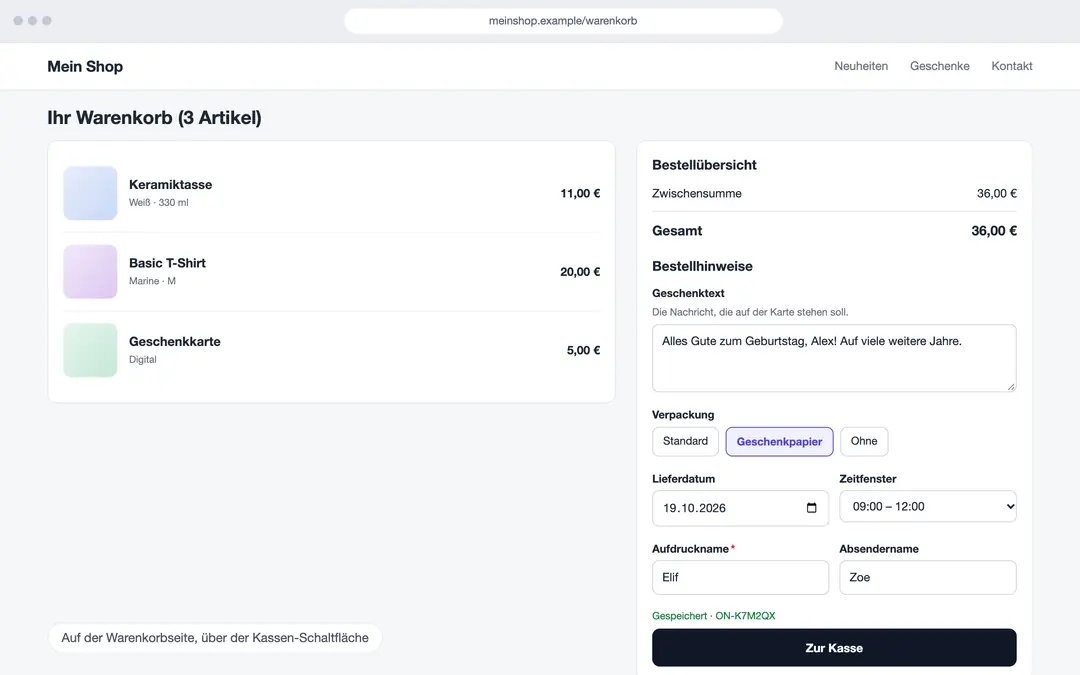
Task: Select Ohne packaging option
Action: point(864,442)
